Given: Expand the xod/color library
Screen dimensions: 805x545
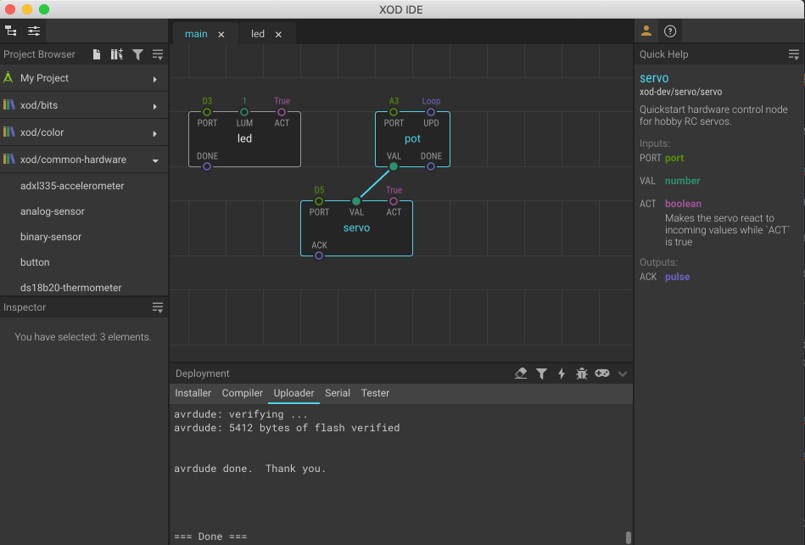Looking at the screenshot, I should point(84,133).
